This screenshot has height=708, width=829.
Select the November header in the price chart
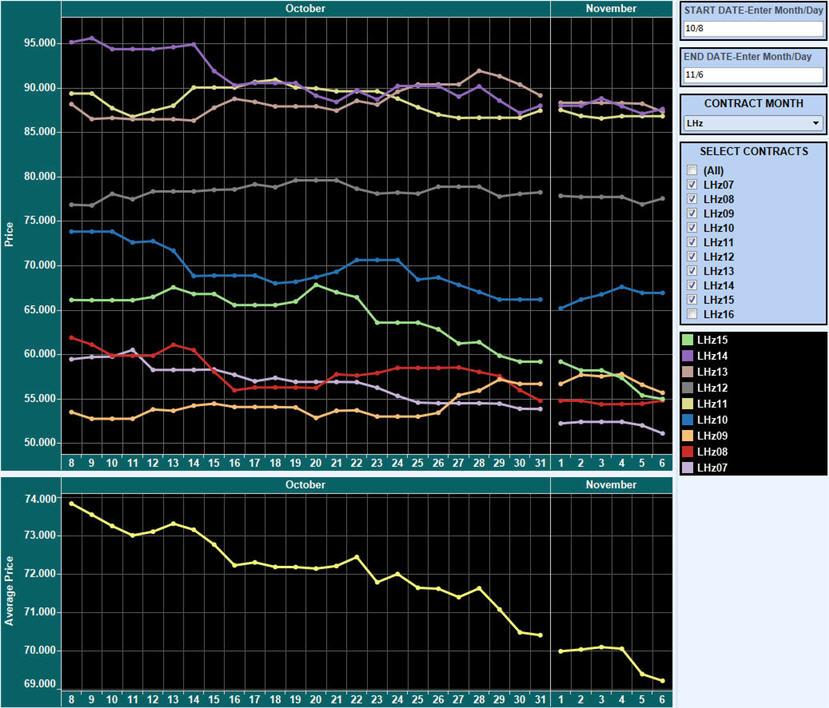(x=611, y=8)
